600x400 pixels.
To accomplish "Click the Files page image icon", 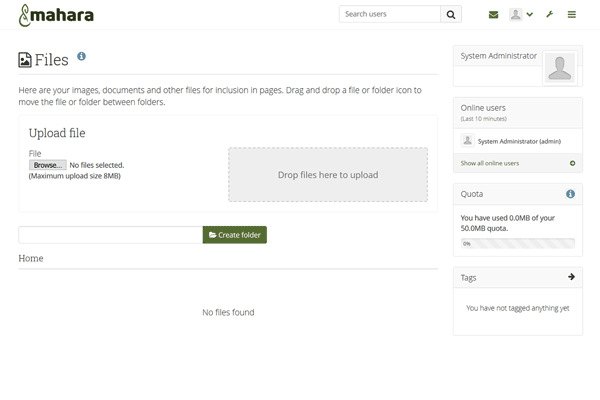I will click(25, 60).
